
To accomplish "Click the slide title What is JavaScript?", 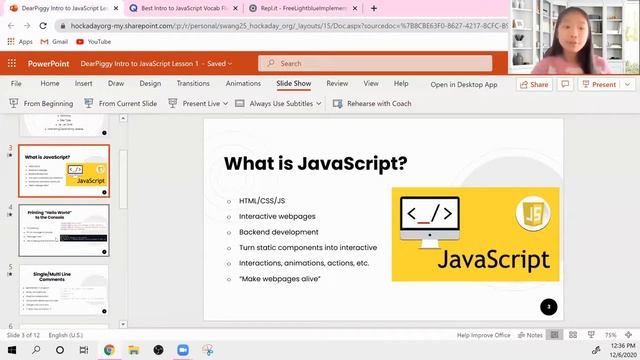I will (x=316, y=163).
